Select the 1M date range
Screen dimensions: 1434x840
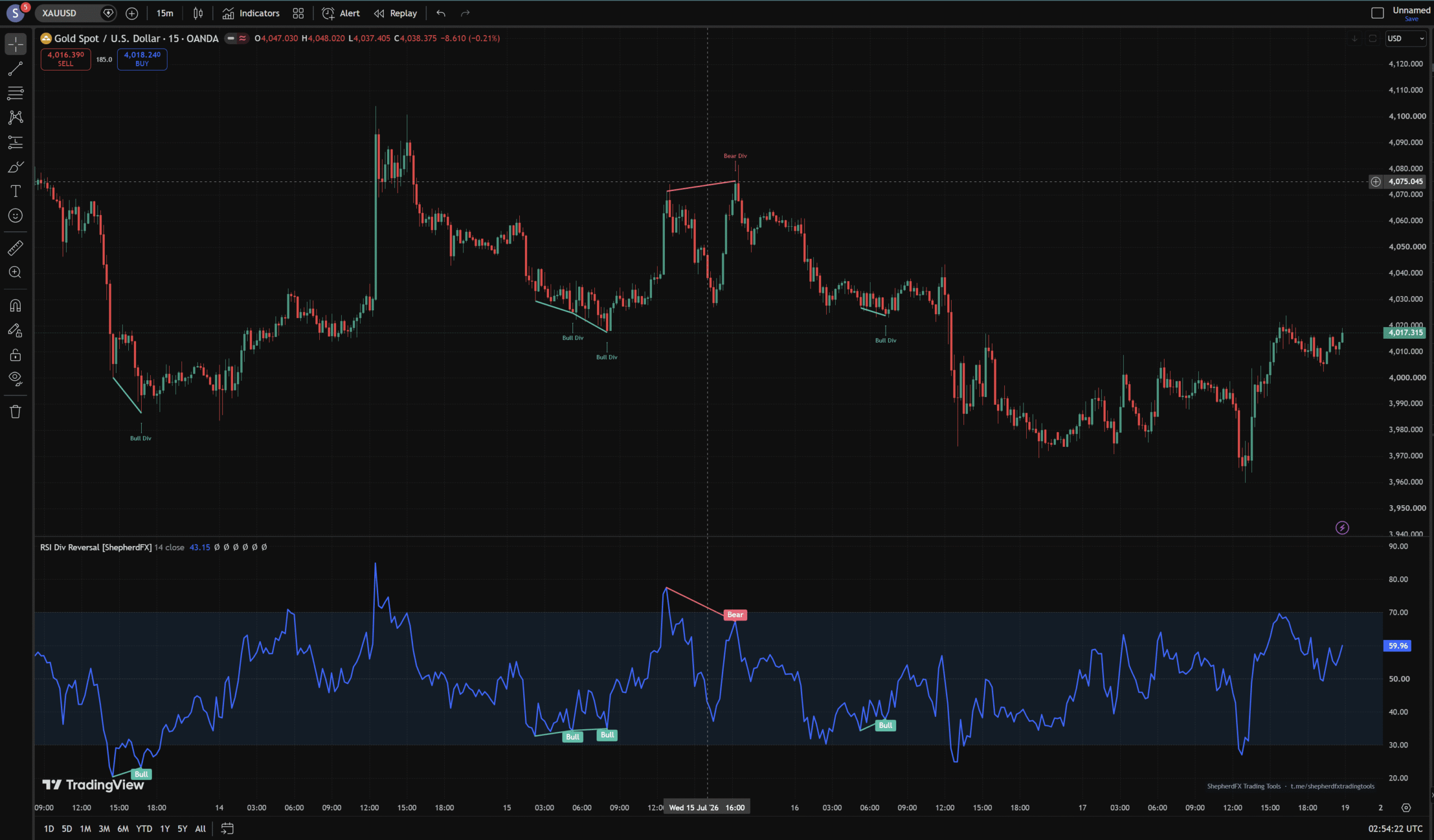[85, 829]
